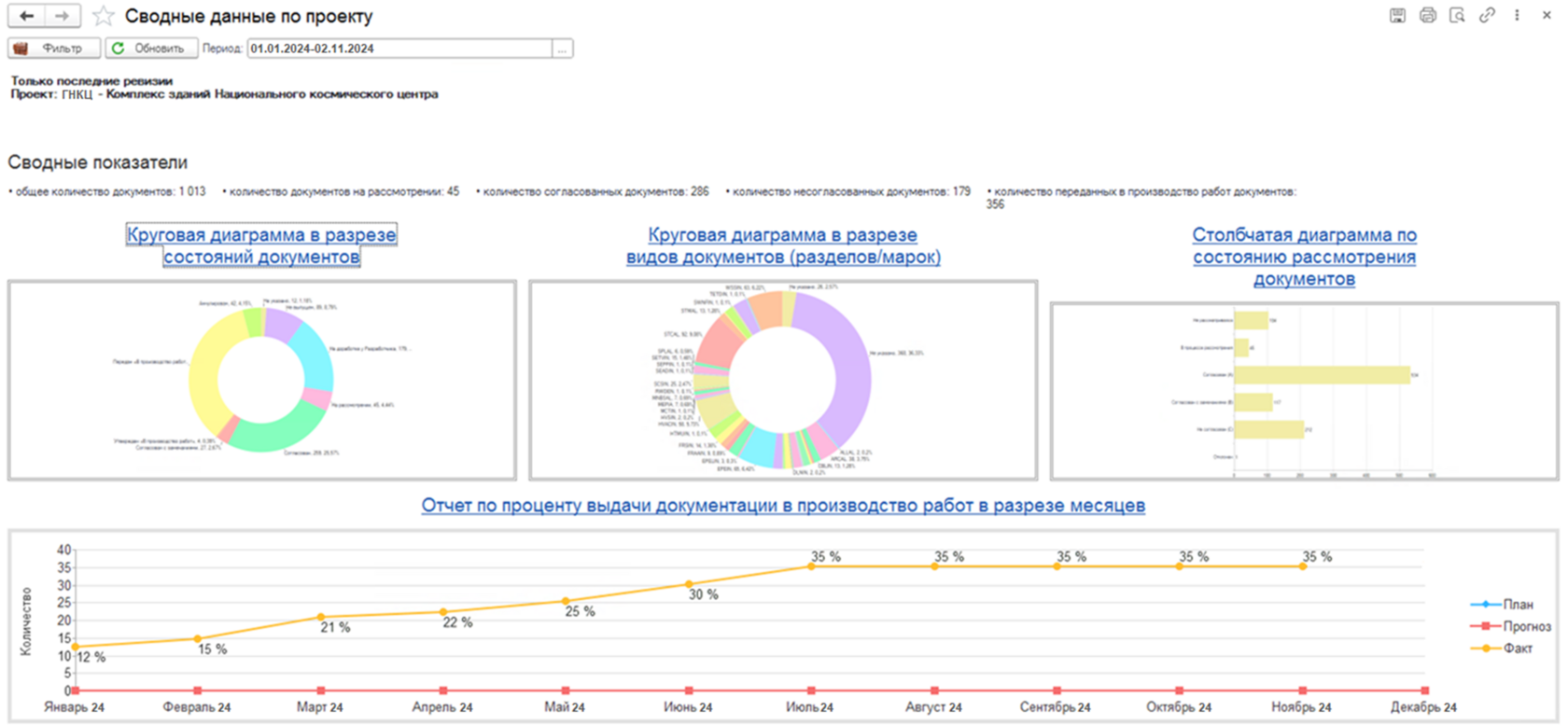The width and height of the screenshot is (1568, 726).
Task: Open monthly documentation release report link
Action: click(x=782, y=505)
